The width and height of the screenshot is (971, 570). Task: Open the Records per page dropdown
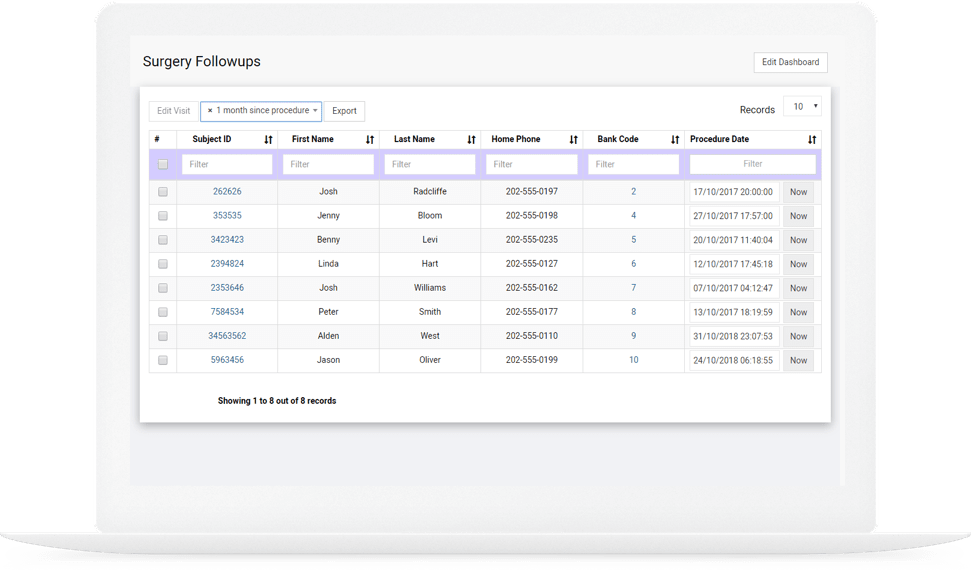coord(803,107)
